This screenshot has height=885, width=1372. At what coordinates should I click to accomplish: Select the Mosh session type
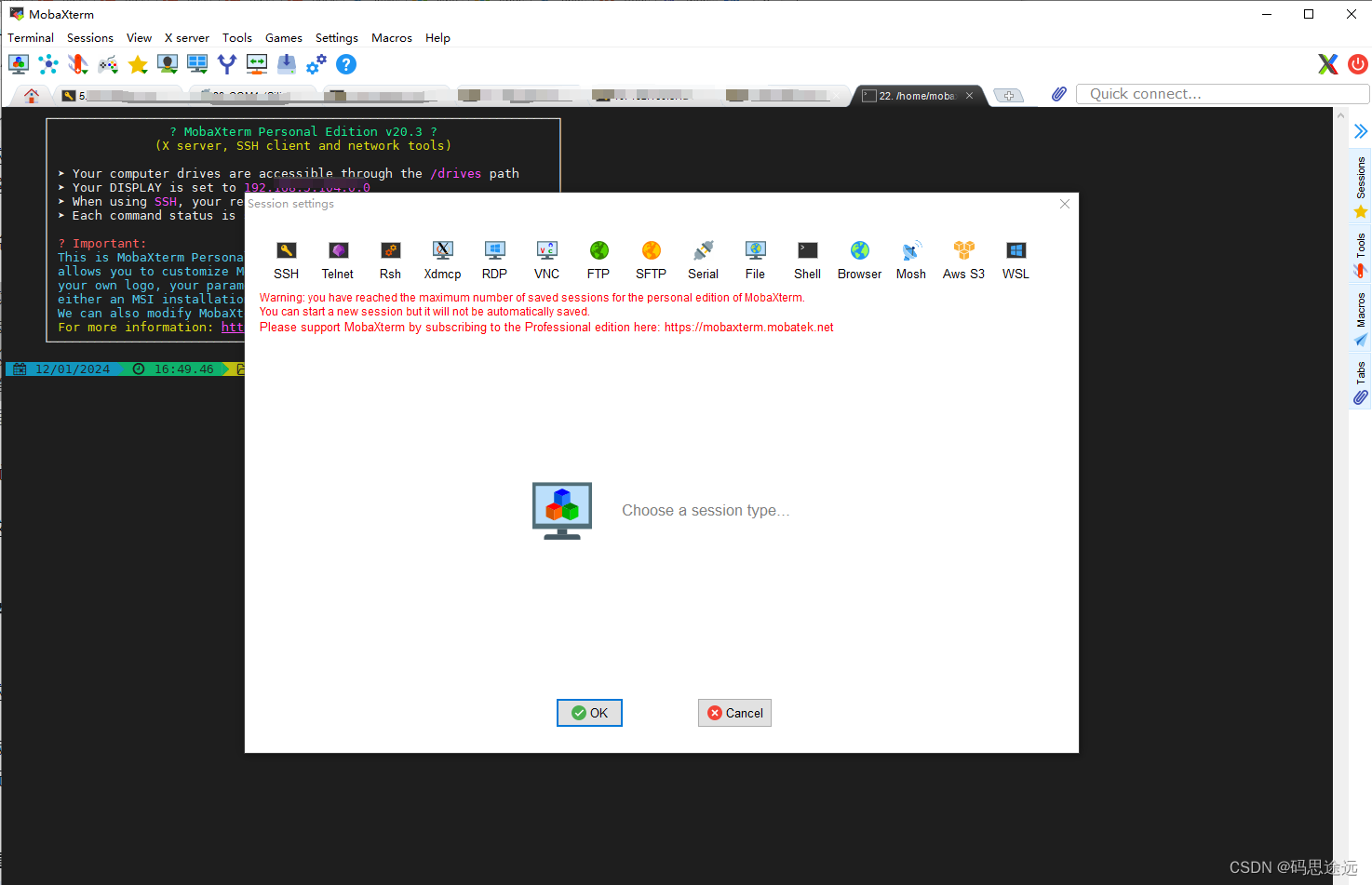pyautogui.click(x=911, y=261)
